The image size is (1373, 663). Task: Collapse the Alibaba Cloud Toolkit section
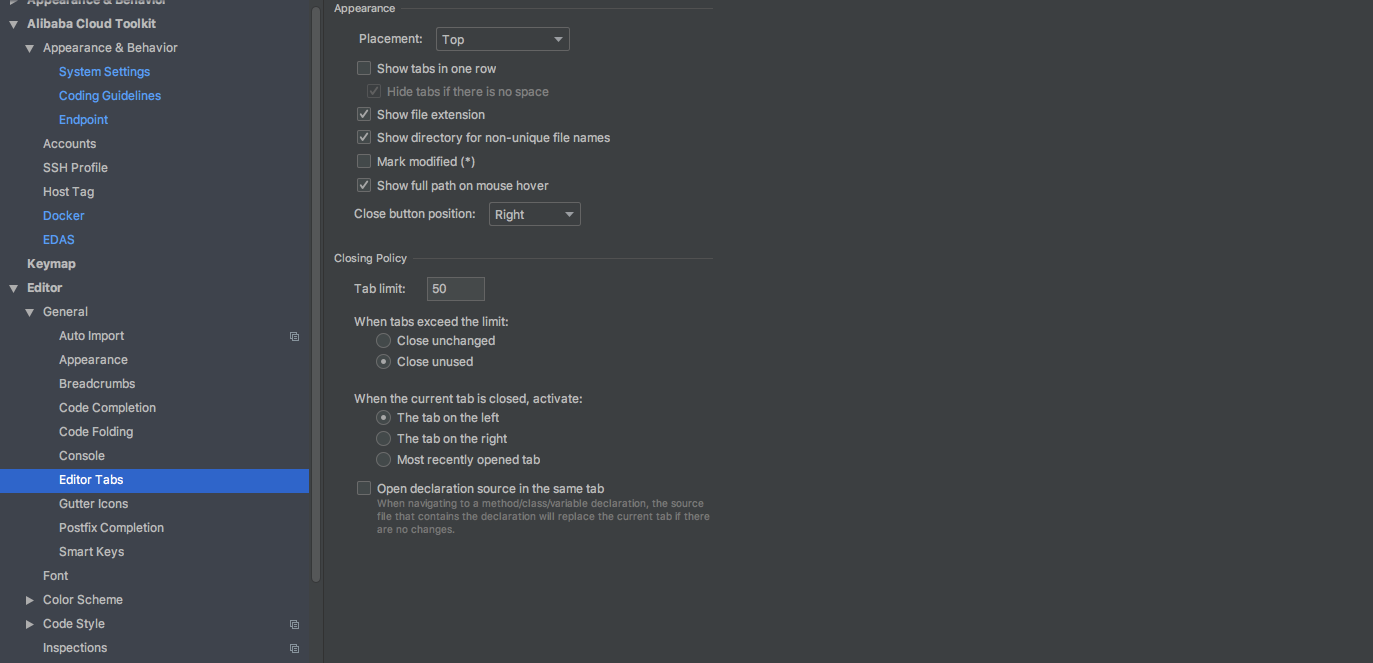(x=14, y=24)
